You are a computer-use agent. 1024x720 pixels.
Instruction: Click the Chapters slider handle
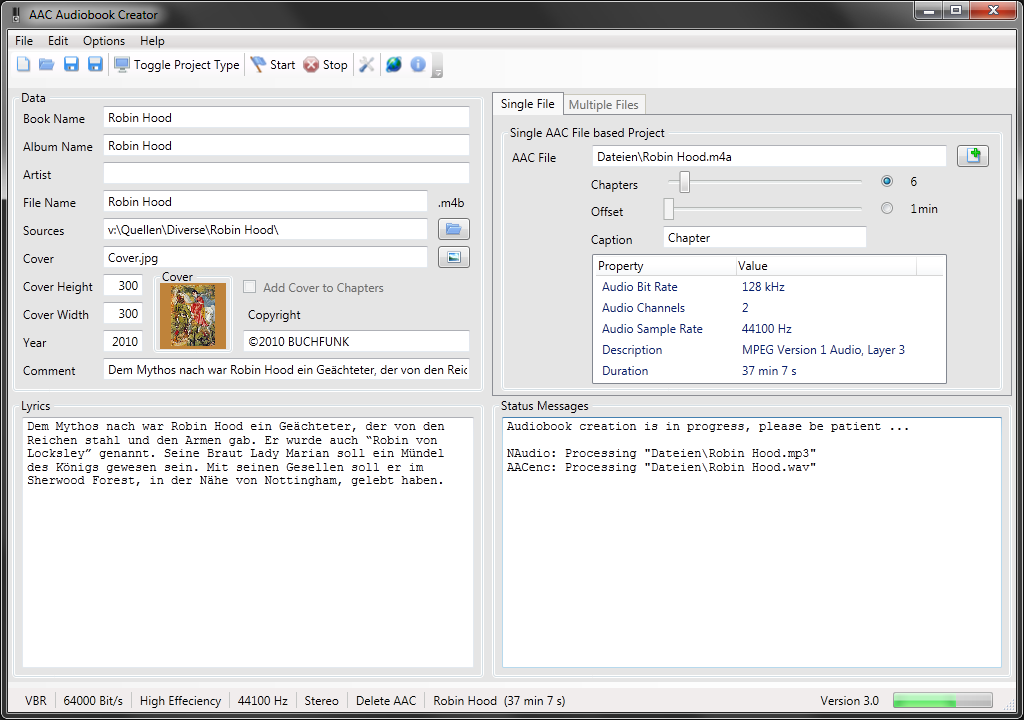[685, 182]
